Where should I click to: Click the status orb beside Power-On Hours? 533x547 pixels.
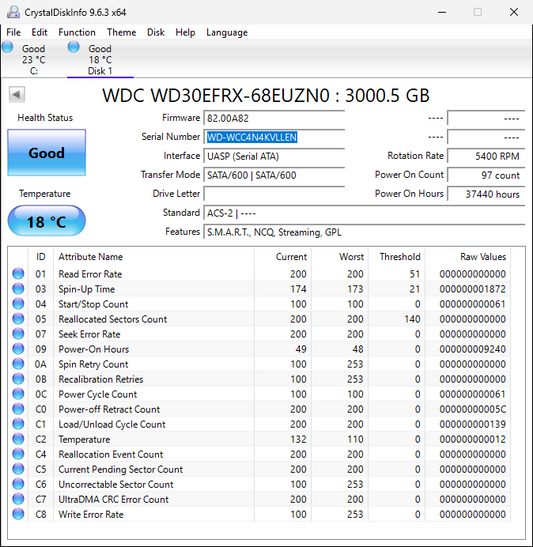pyautogui.click(x=18, y=349)
